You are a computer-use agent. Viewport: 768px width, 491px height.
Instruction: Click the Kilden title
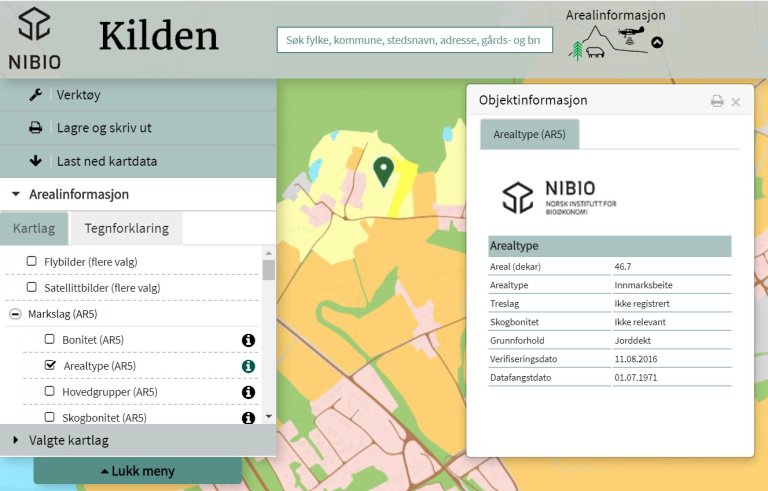coord(159,36)
